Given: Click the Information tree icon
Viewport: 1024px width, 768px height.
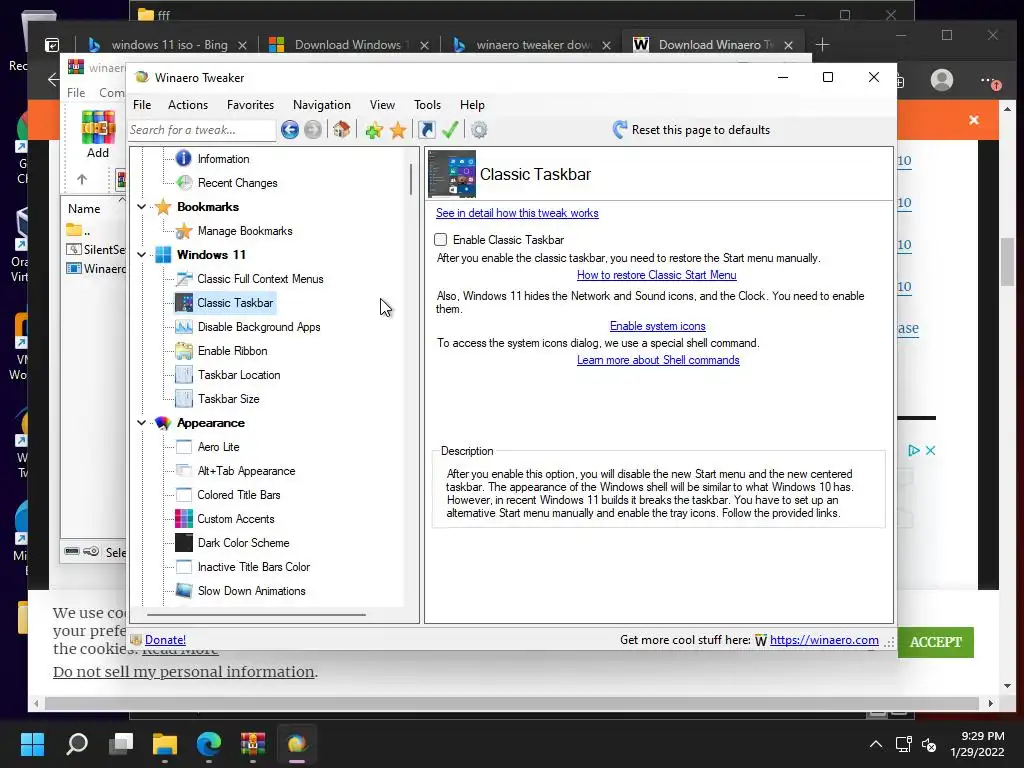Looking at the screenshot, I should point(184,158).
